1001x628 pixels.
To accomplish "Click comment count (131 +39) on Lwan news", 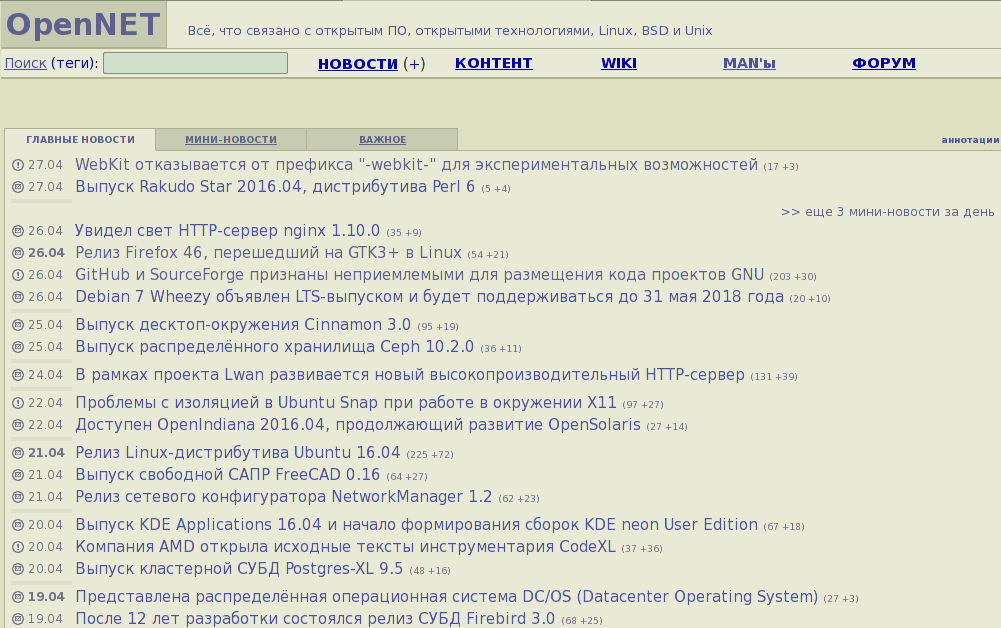I will [774, 377].
